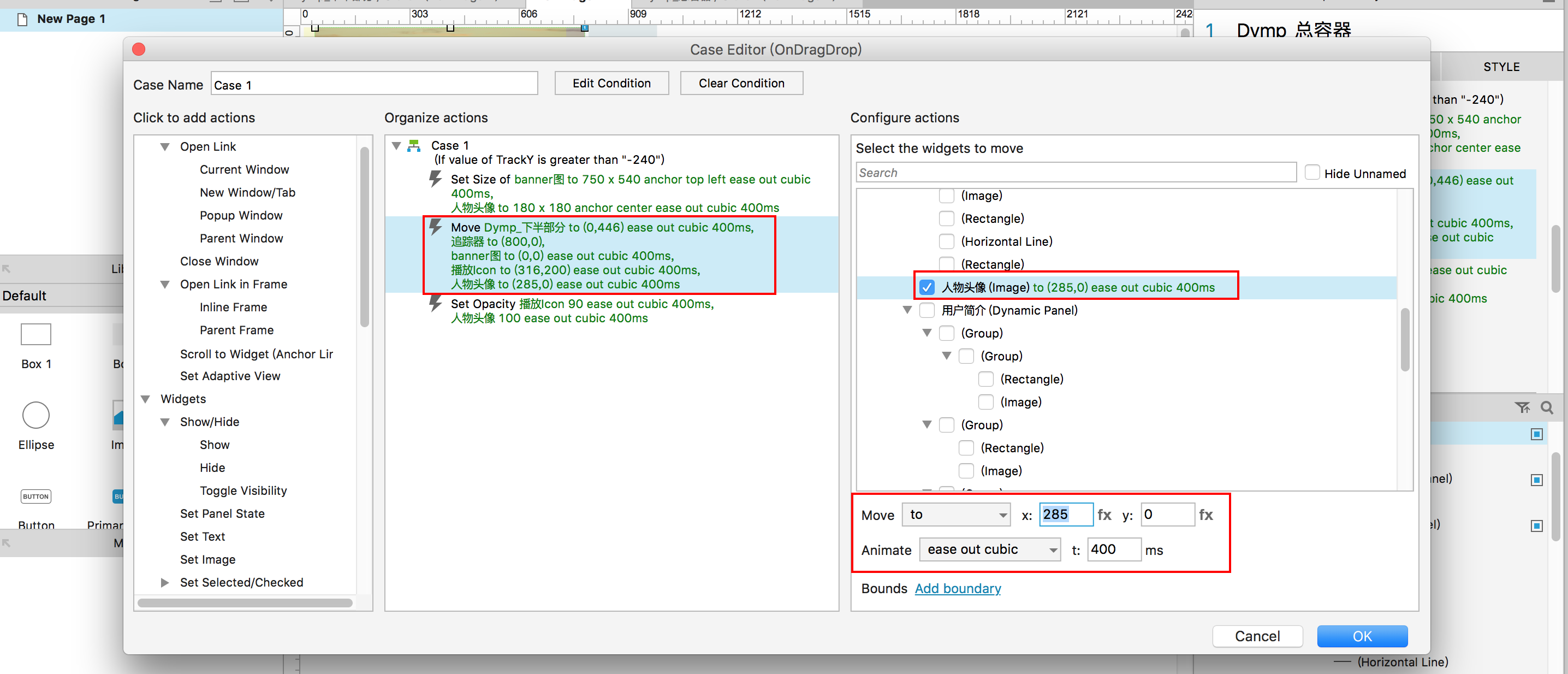1568x674 pixels.
Task: Click the Edit Condition button
Action: tap(611, 84)
